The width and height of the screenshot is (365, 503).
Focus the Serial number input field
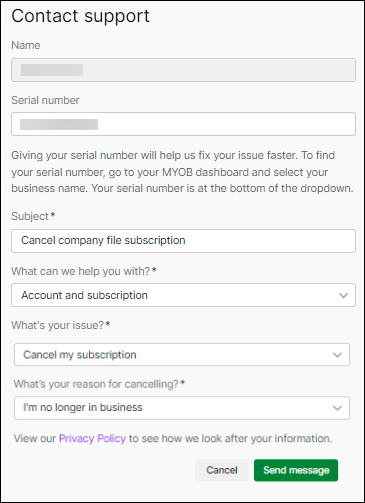pos(183,124)
